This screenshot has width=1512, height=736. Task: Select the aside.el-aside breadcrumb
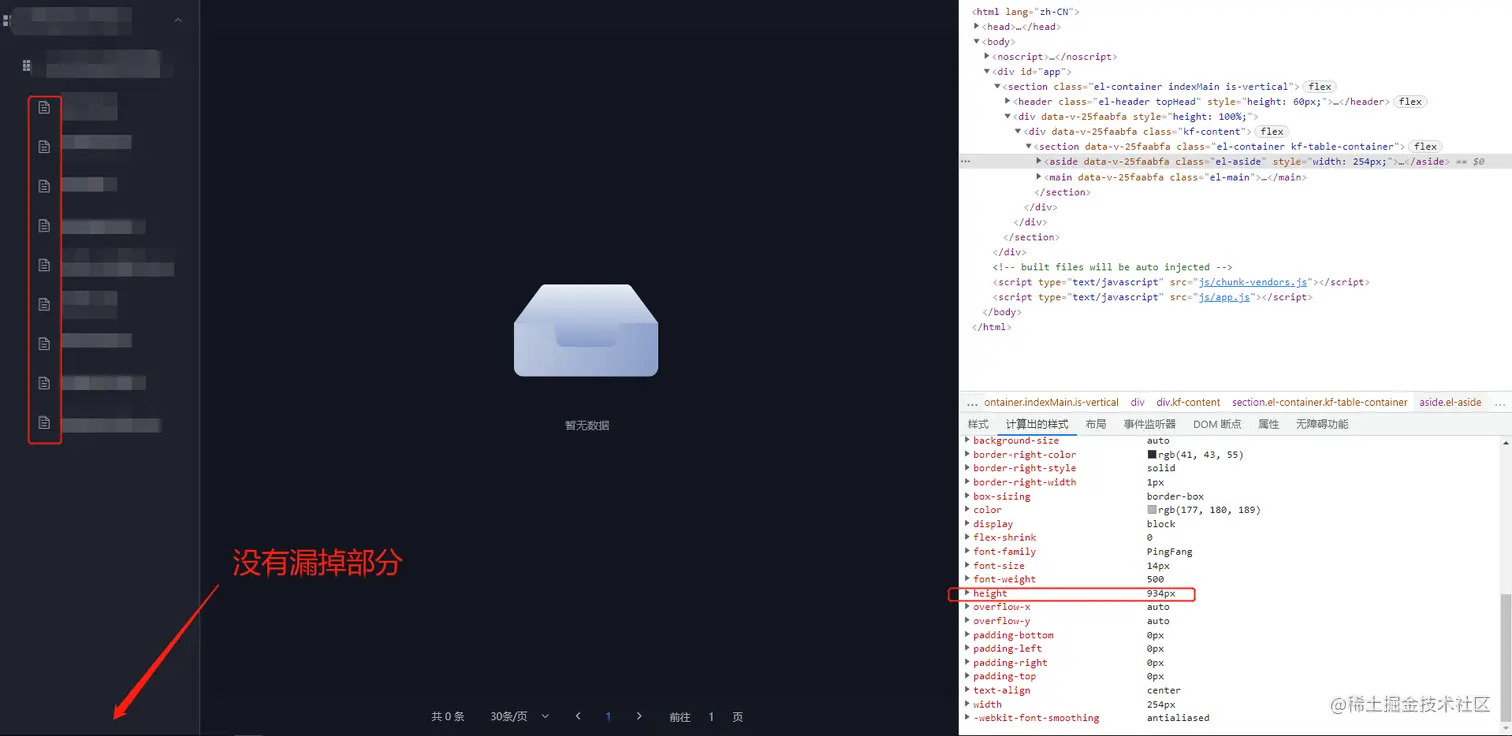click(x=1451, y=402)
